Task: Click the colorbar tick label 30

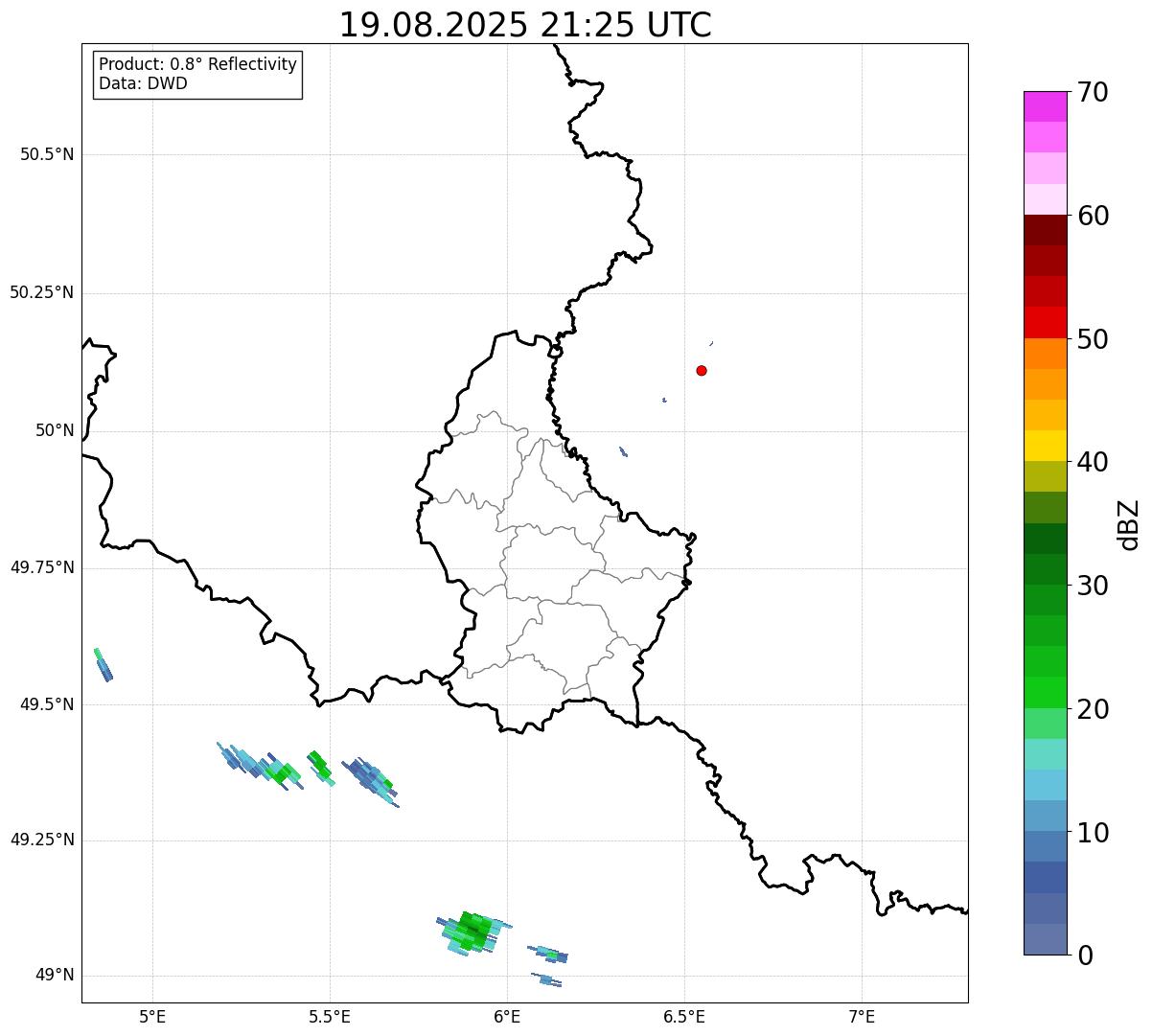Action: [1093, 586]
